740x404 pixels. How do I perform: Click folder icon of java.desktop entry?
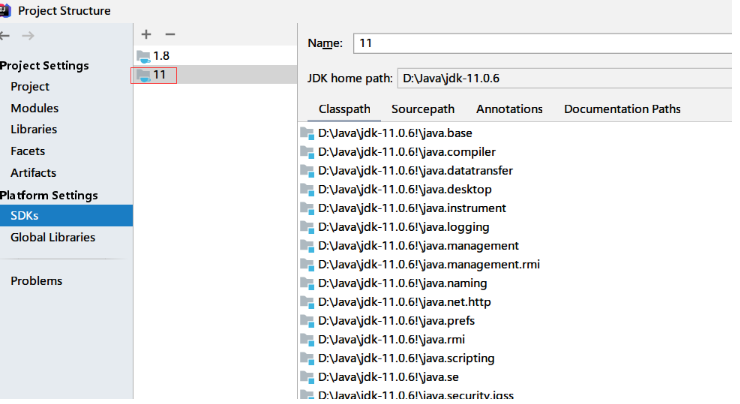tap(307, 190)
